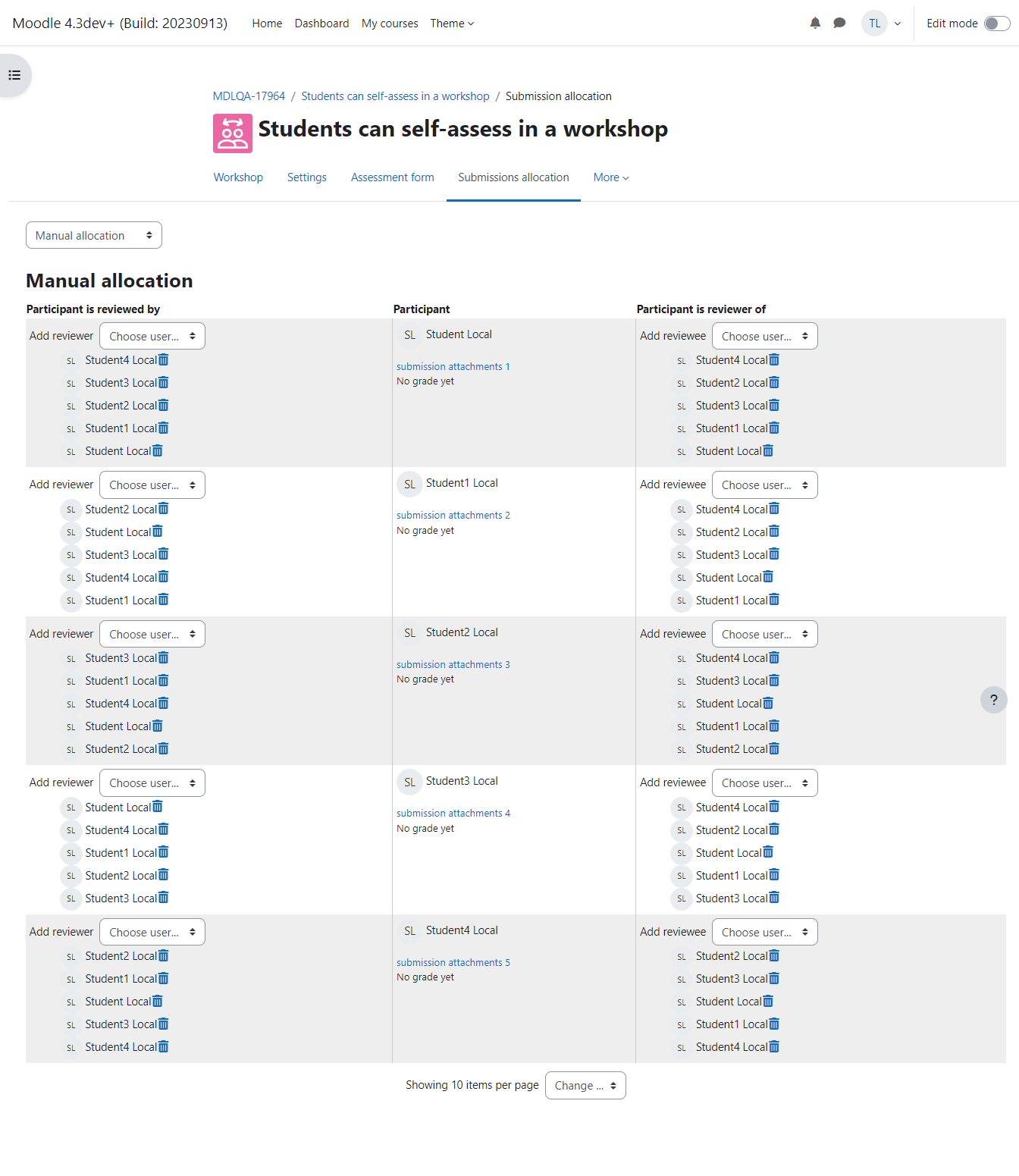Open Add reviewee dropdown for Student Local
1019x1176 pixels.
point(765,336)
